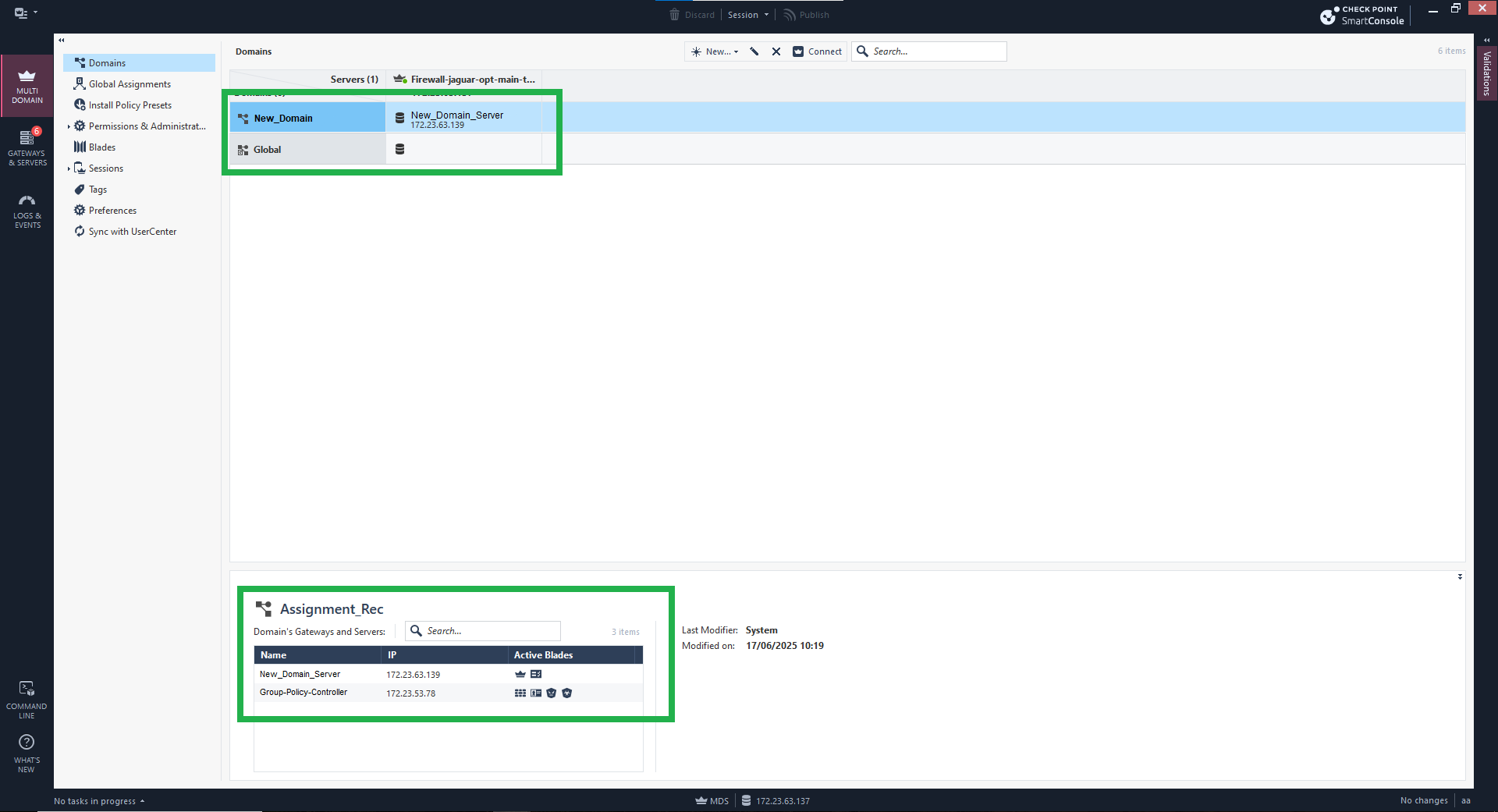Open the Logs & Events view
This screenshot has width=1498, height=812.
click(x=27, y=211)
